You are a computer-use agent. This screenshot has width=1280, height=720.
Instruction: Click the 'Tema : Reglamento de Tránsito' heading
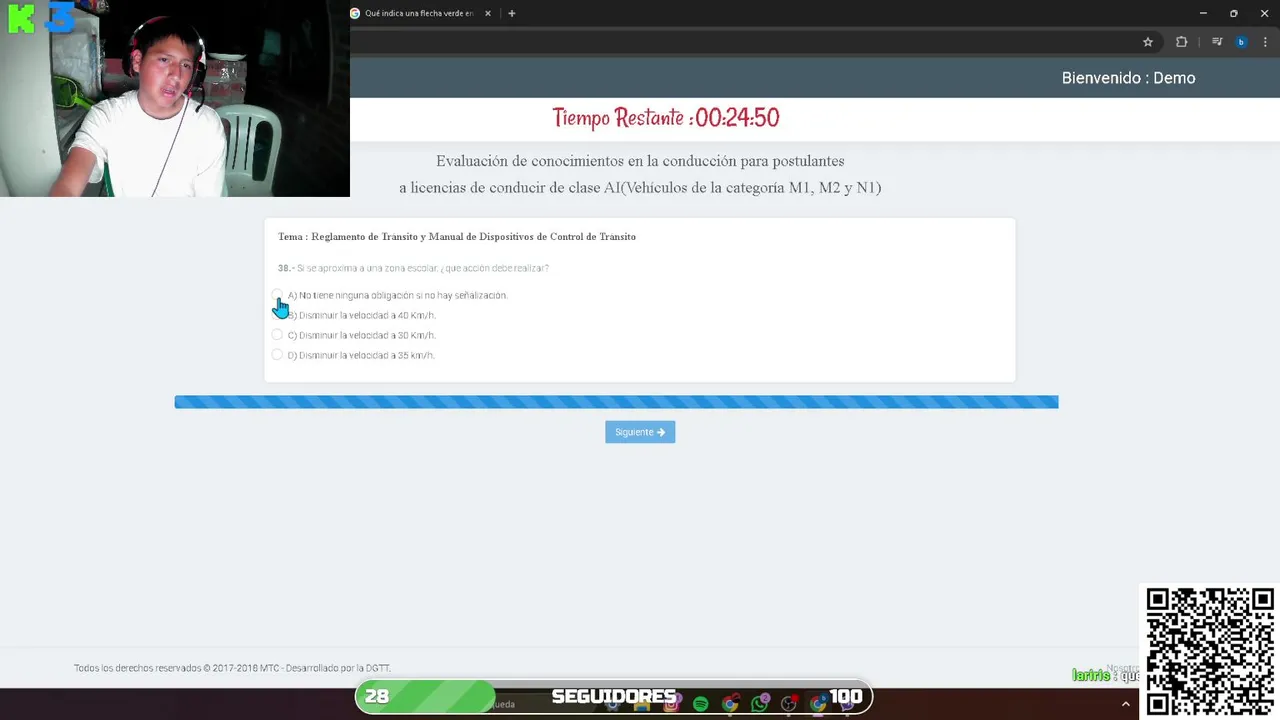click(x=457, y=237)
